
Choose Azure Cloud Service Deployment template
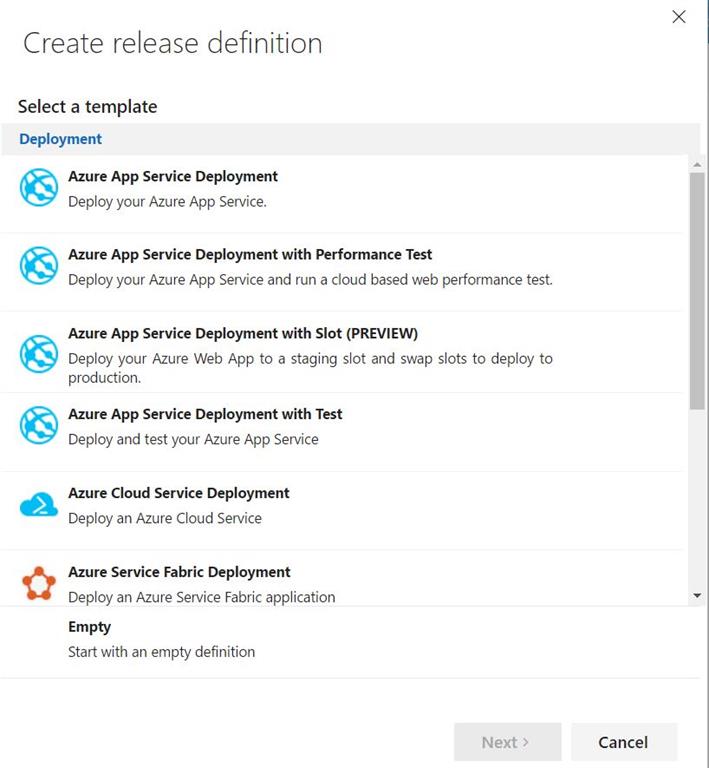[x=179, y=493]
